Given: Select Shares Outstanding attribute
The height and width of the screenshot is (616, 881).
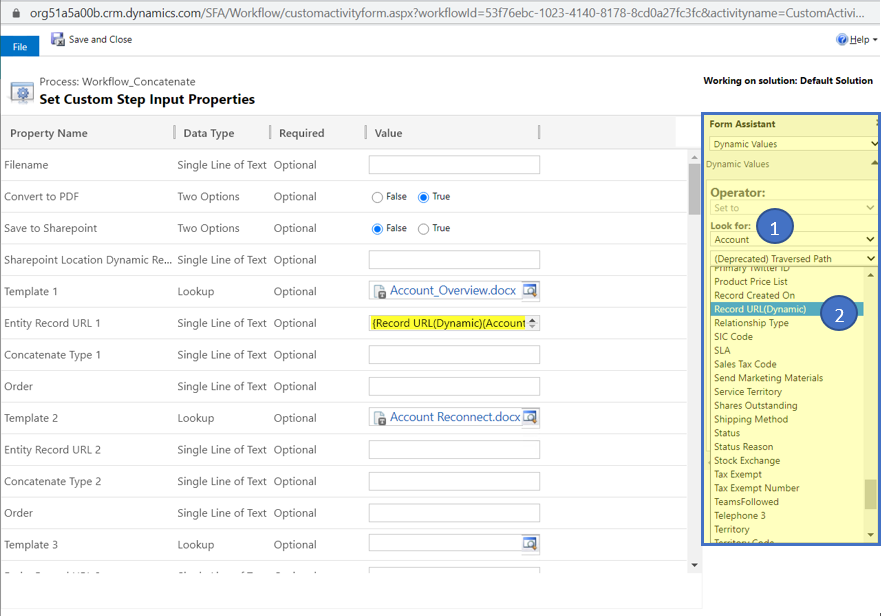Looking at the screenshot, I should [755, 405].
